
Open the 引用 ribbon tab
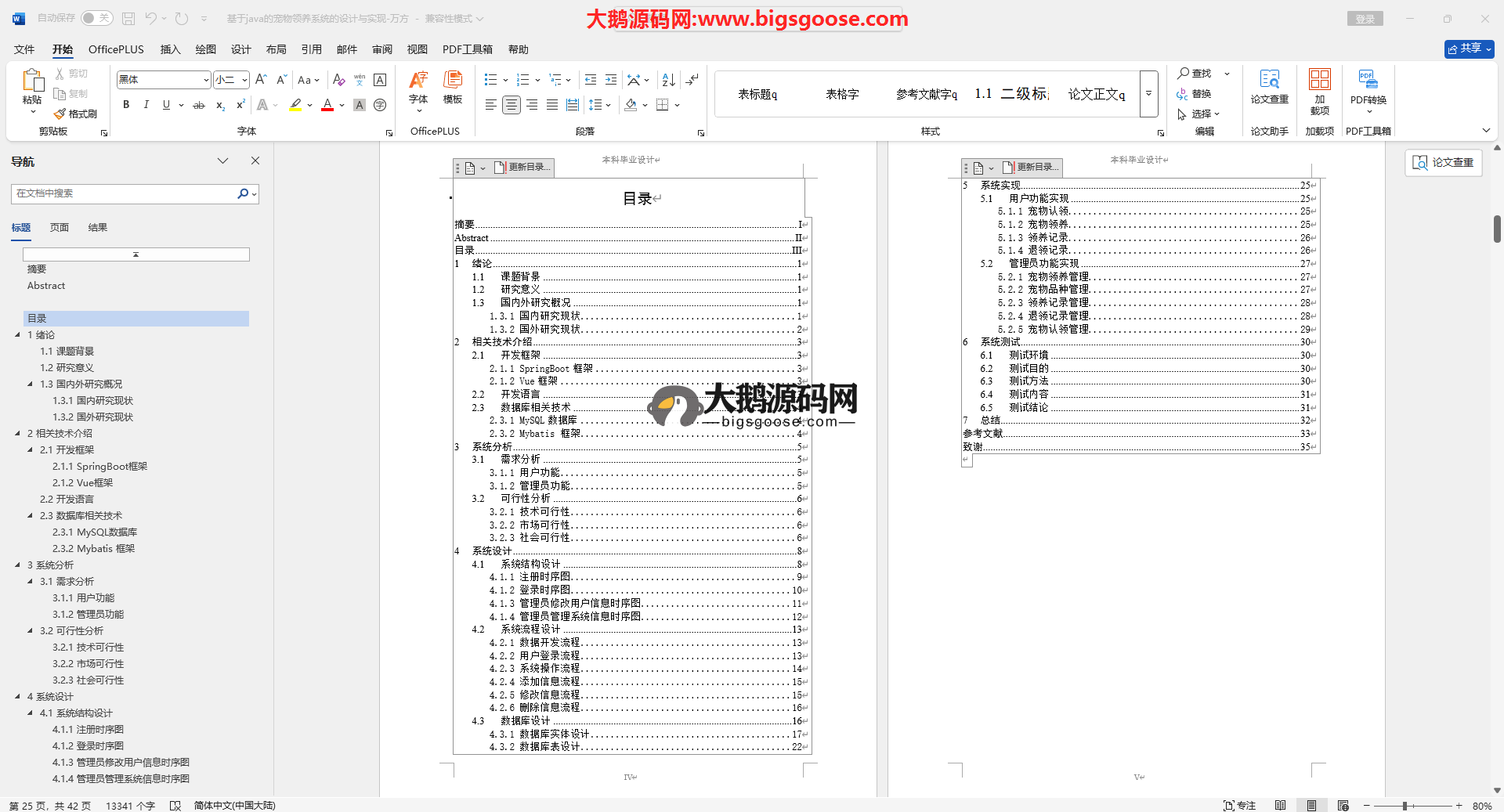tap(311, 49)
